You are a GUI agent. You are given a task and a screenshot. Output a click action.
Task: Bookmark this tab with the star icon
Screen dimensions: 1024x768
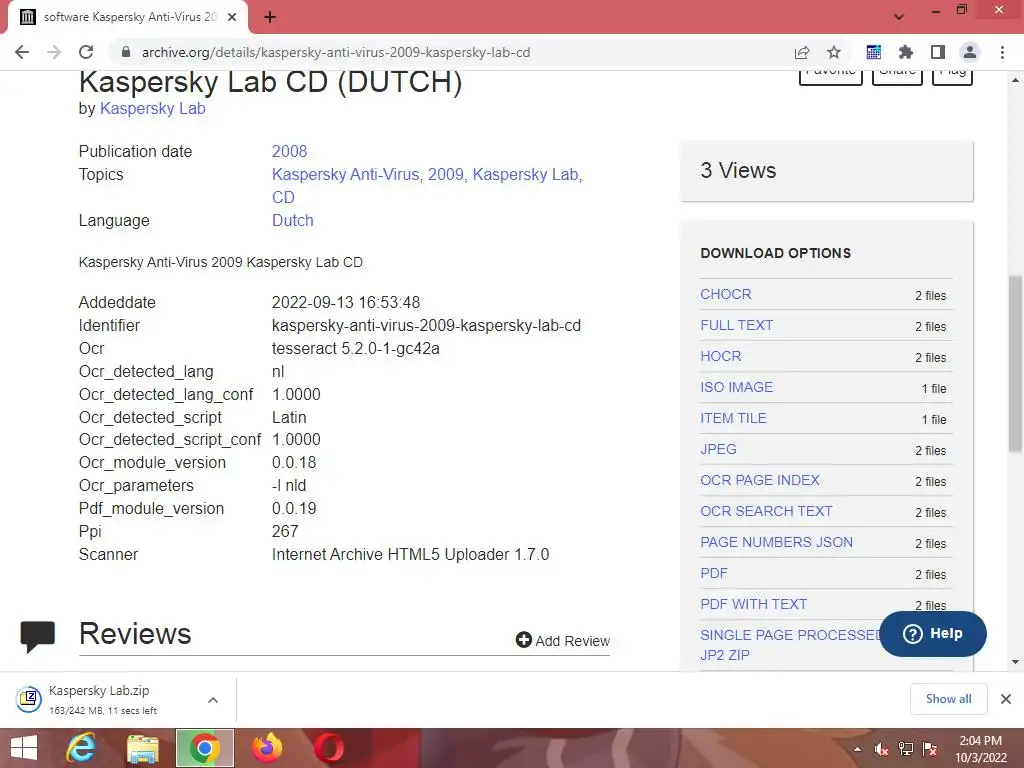834,52
